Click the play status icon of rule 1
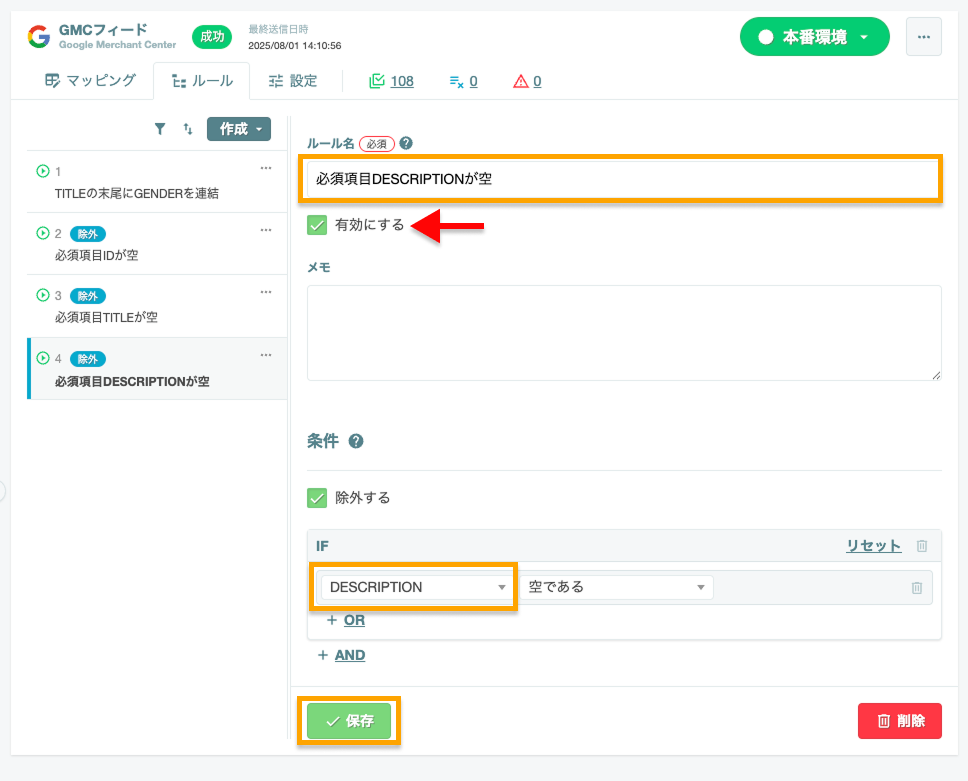 coord(43,171)
